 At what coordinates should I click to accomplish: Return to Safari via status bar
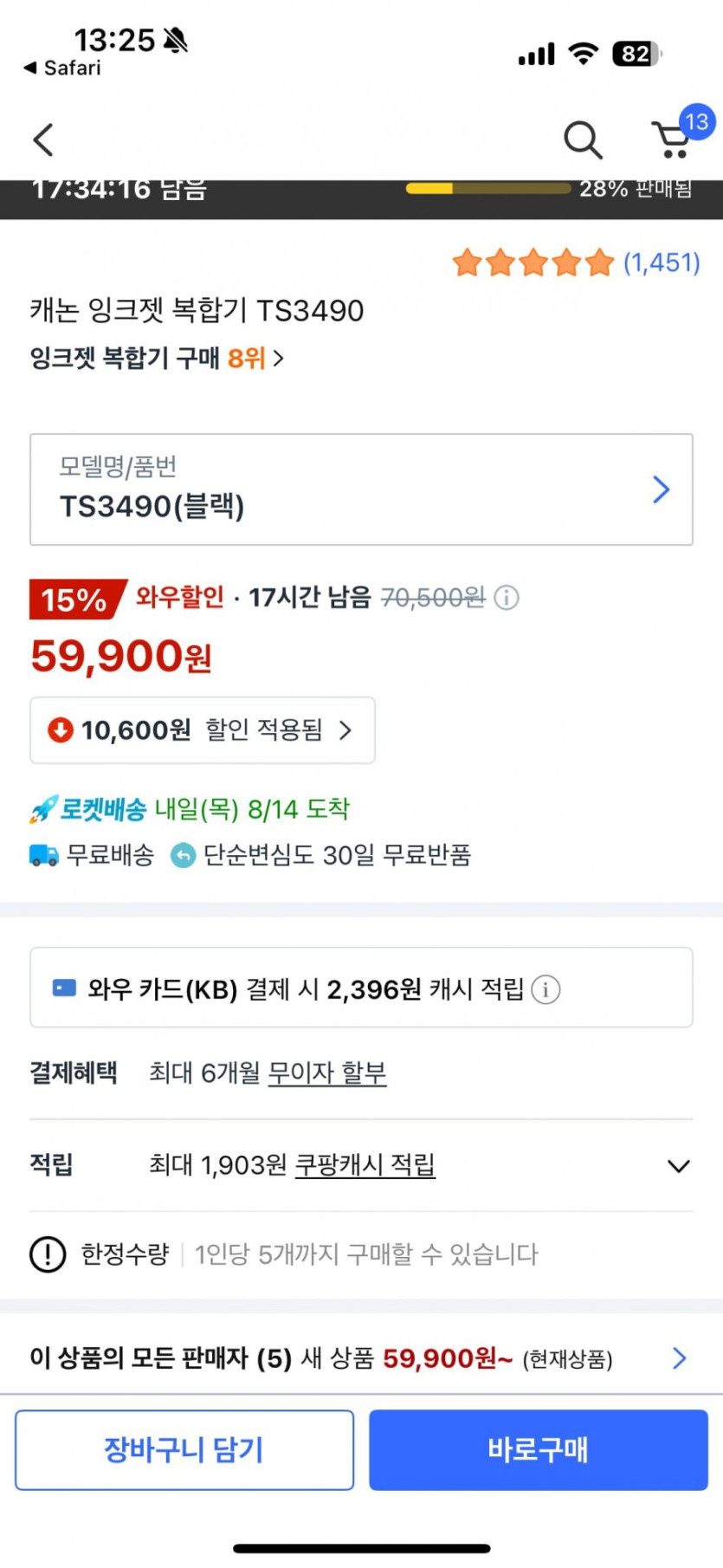tap(62, 68)
